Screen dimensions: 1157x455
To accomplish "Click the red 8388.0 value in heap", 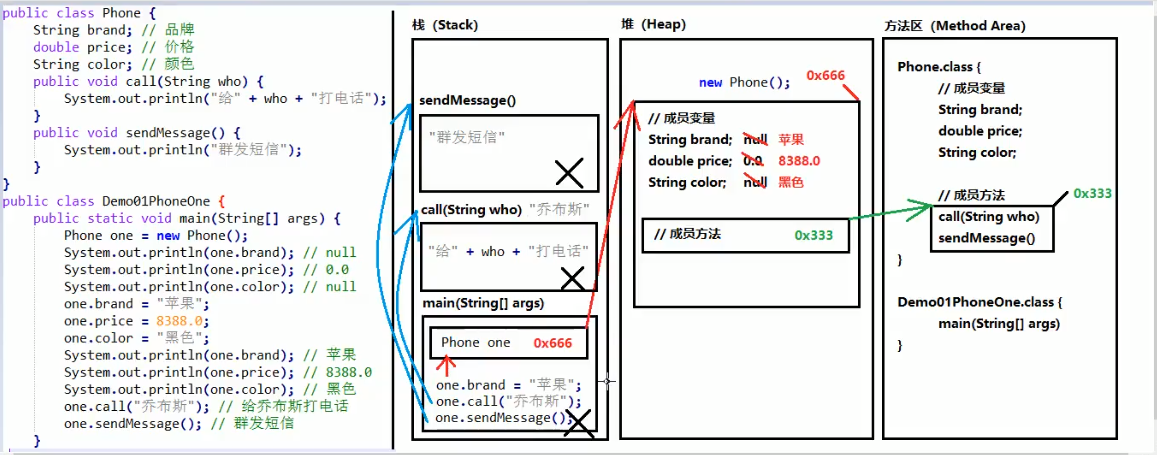I will [799, 161].
